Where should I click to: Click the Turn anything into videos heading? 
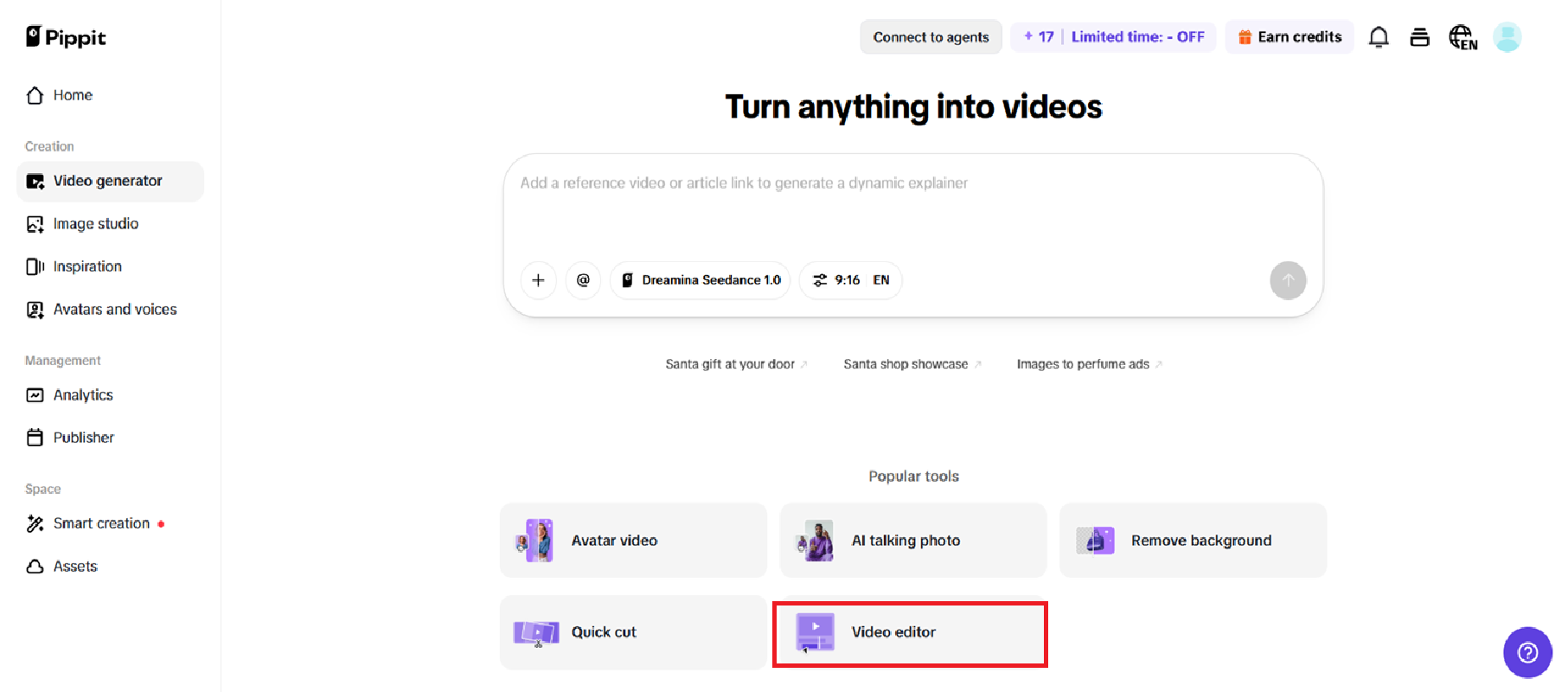click(x=913, y=107)
